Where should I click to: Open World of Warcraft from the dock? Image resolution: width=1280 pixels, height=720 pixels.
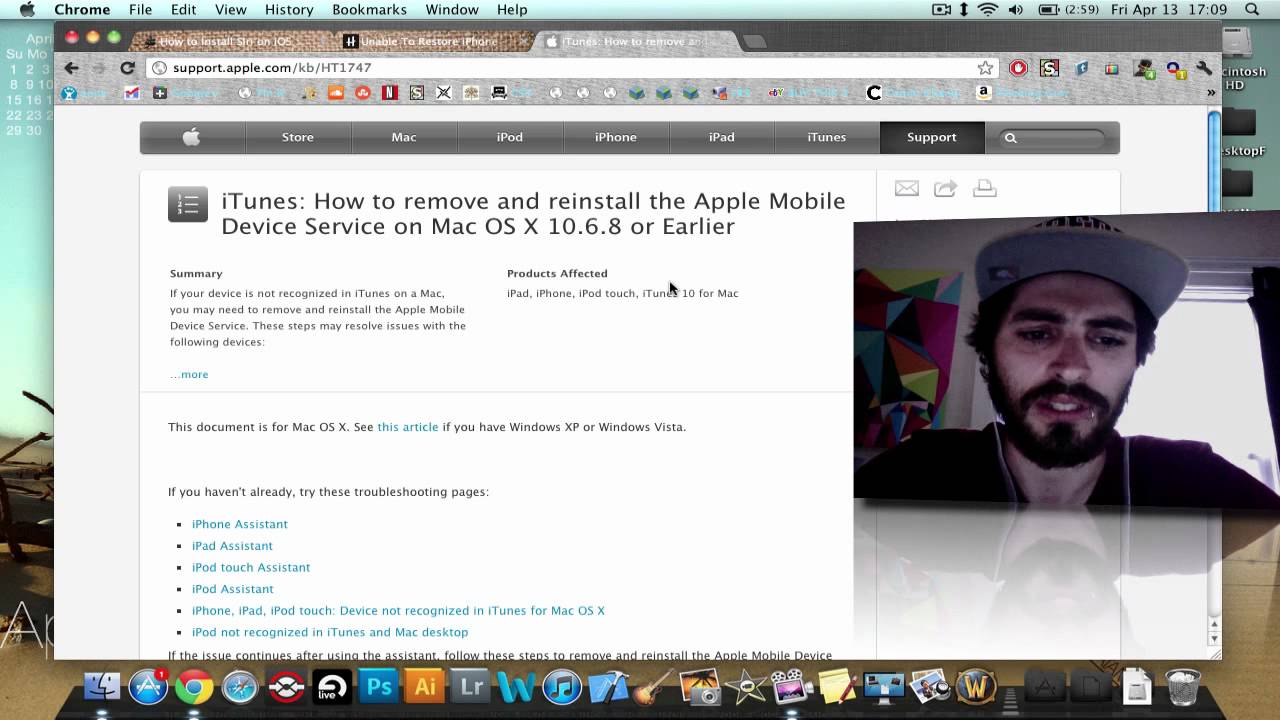[976, 688]
